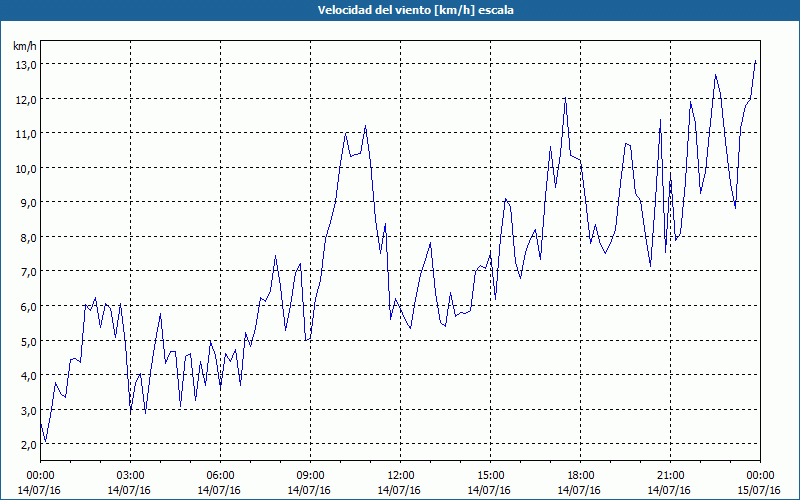Click the 11,0 y-axis value

(26, 134)
